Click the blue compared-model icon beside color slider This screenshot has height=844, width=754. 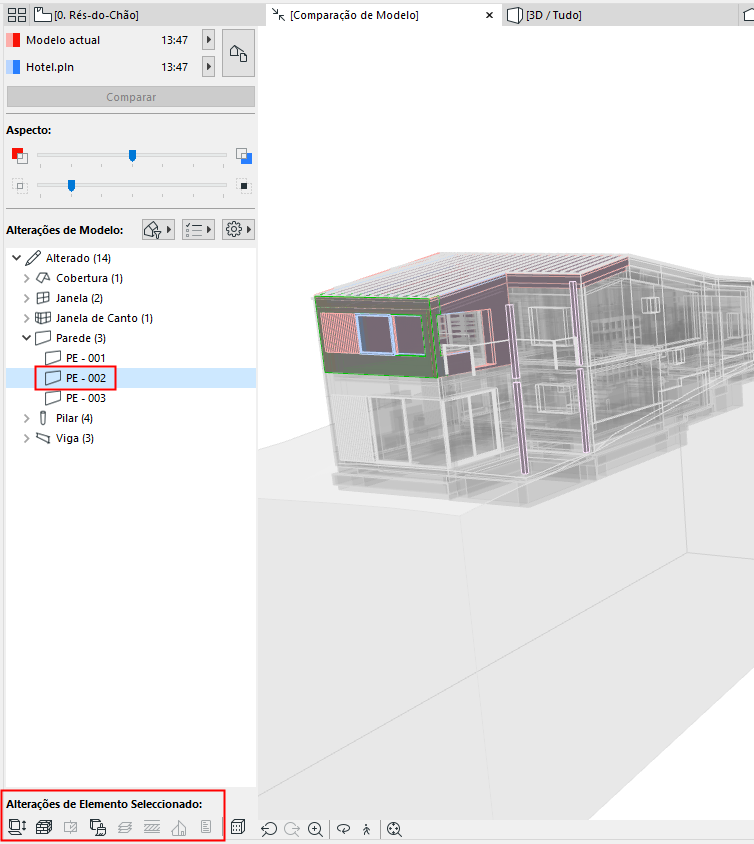[x=244, y=156]
